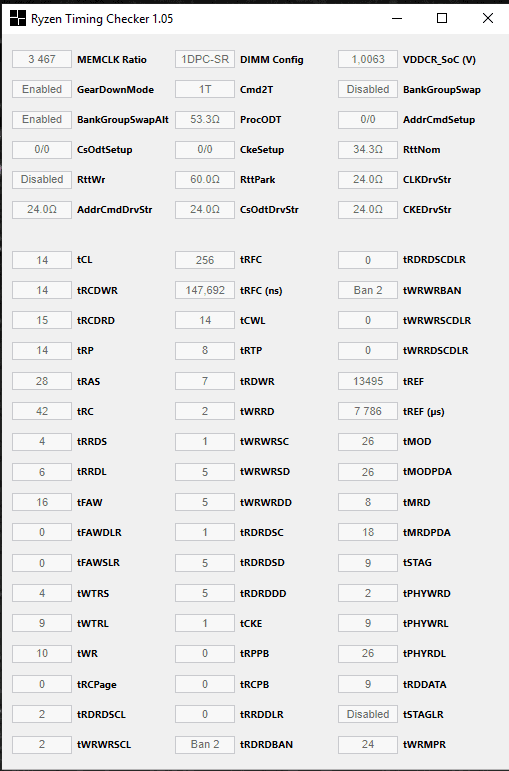Screen dimensions: 509x771
Task: Click the tWRWRBAN Ban 2 field
Action: pos(368,291)
